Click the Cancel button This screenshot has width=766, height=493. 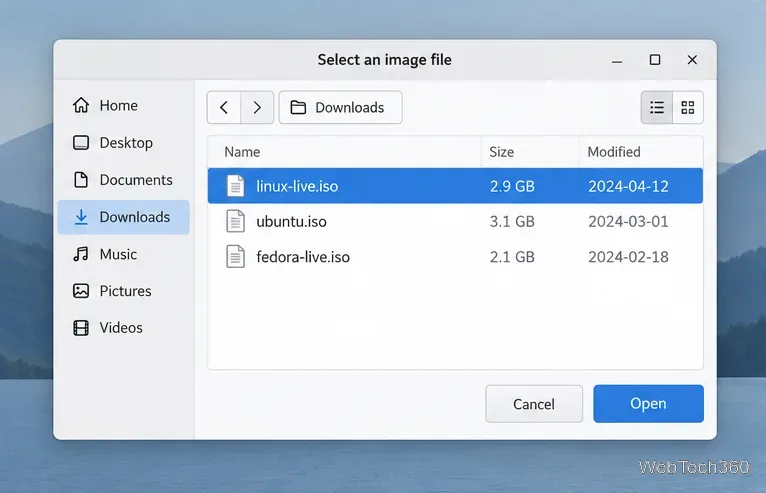coord(534,404)
